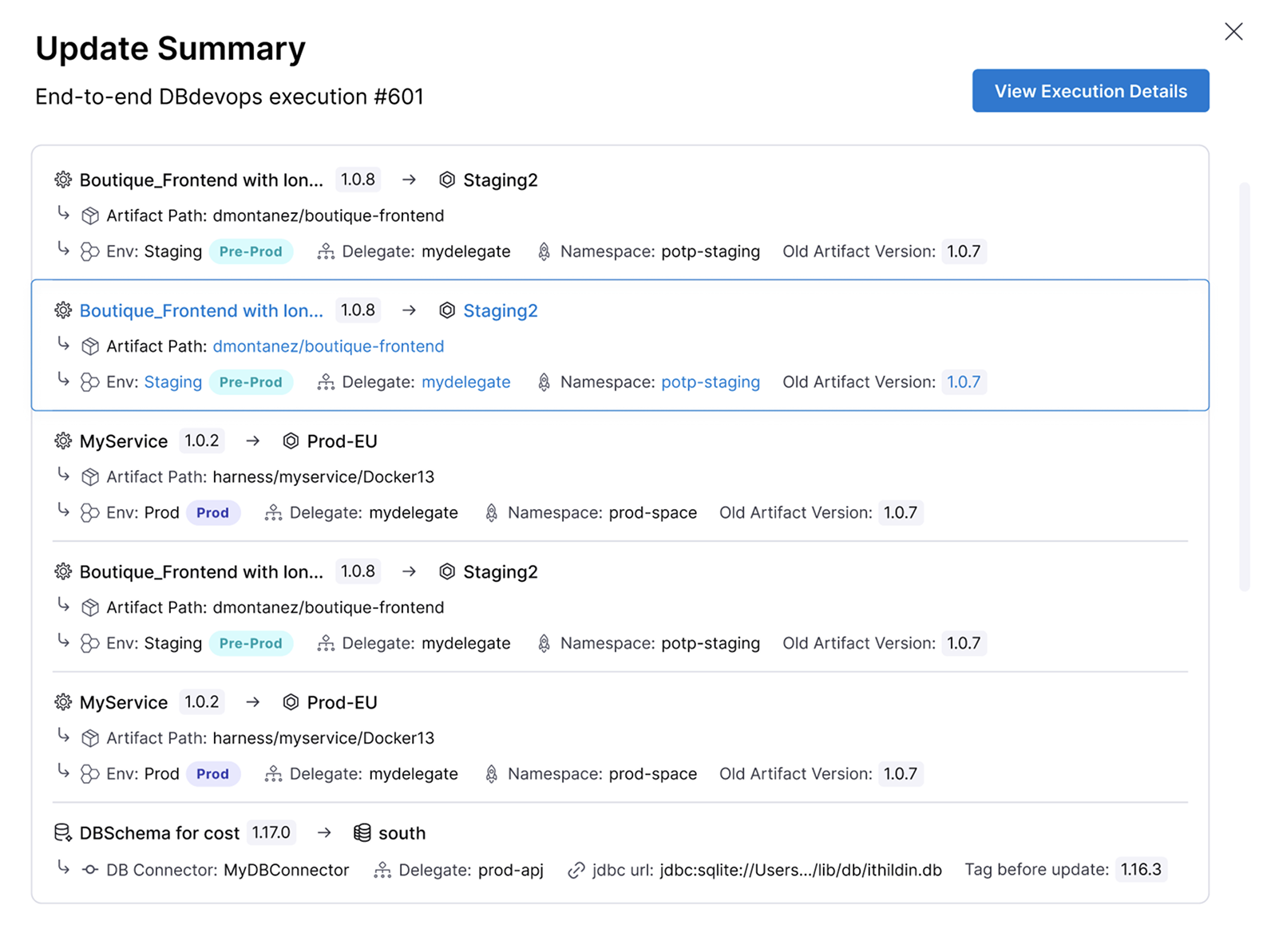Open the highlighted Staging2 infrastructure link

pos(500,310)
